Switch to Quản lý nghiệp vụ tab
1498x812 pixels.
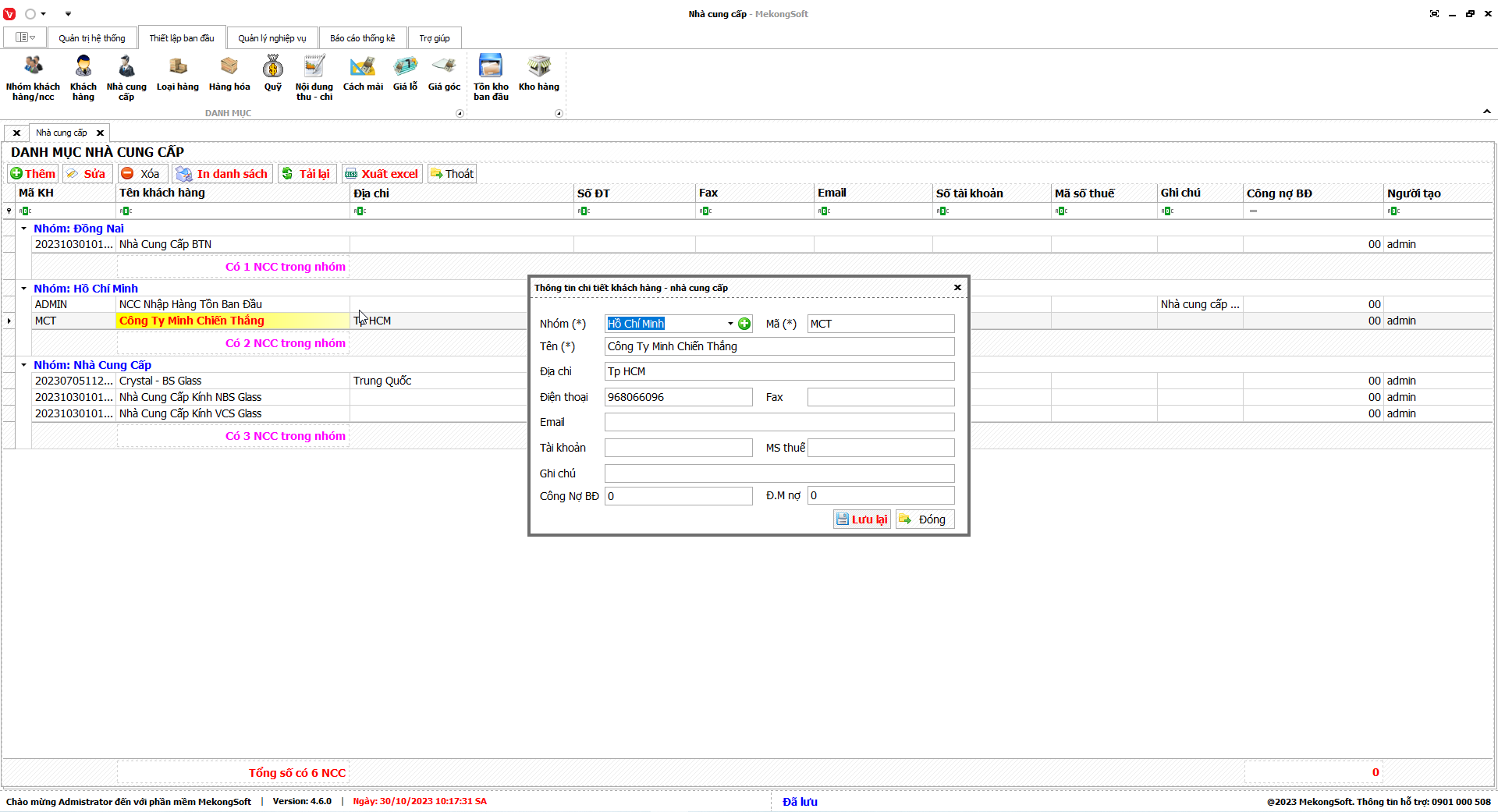tap(272, 38)
